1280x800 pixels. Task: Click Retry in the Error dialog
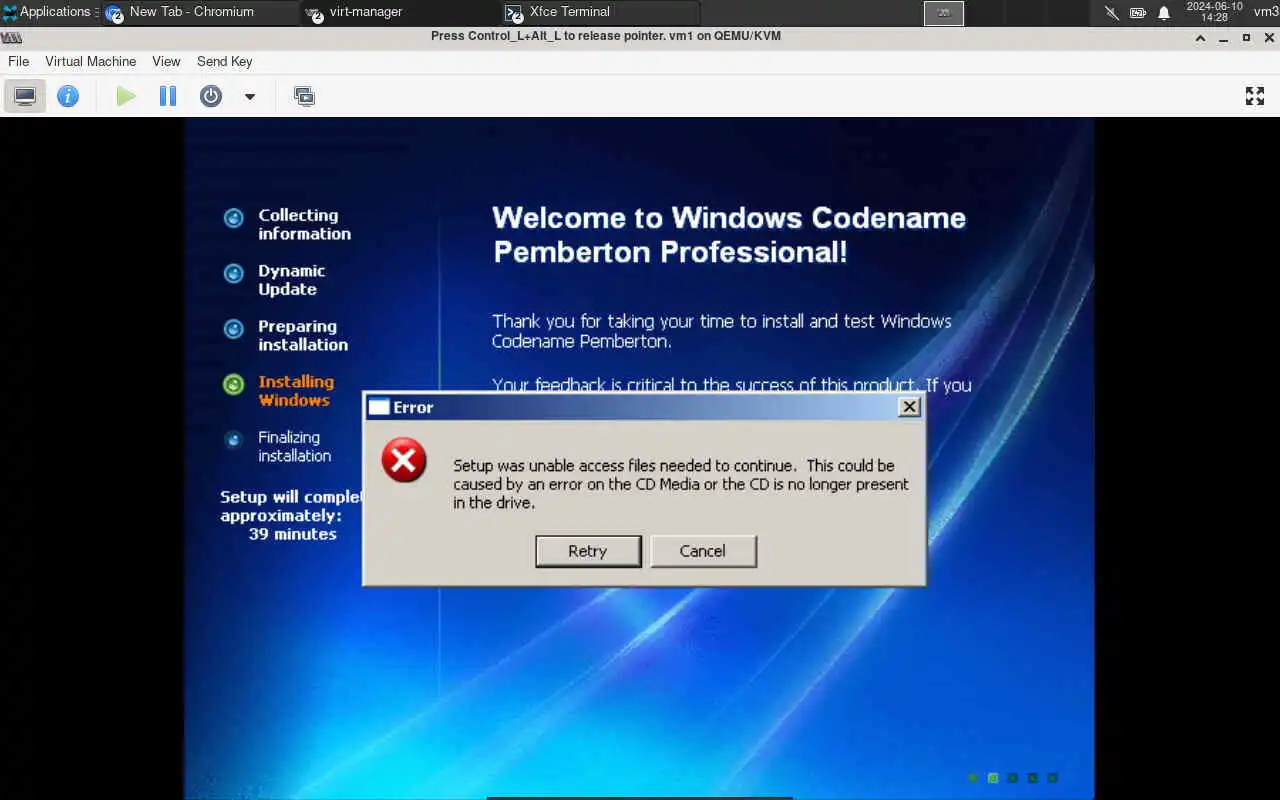pyautogui.click(x=588, y=551)
